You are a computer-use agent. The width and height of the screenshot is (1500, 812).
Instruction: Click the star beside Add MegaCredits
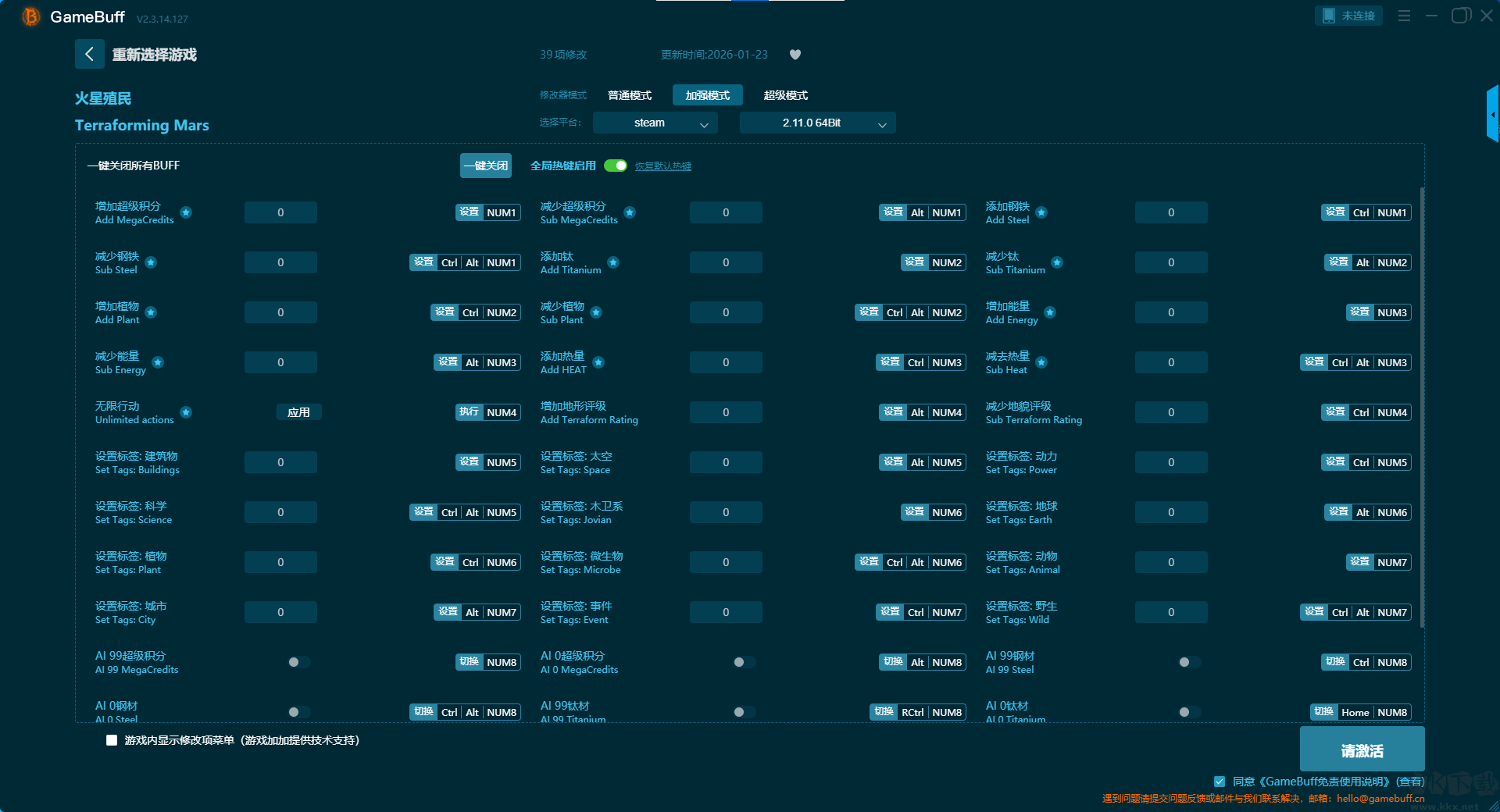click(186, 212)
